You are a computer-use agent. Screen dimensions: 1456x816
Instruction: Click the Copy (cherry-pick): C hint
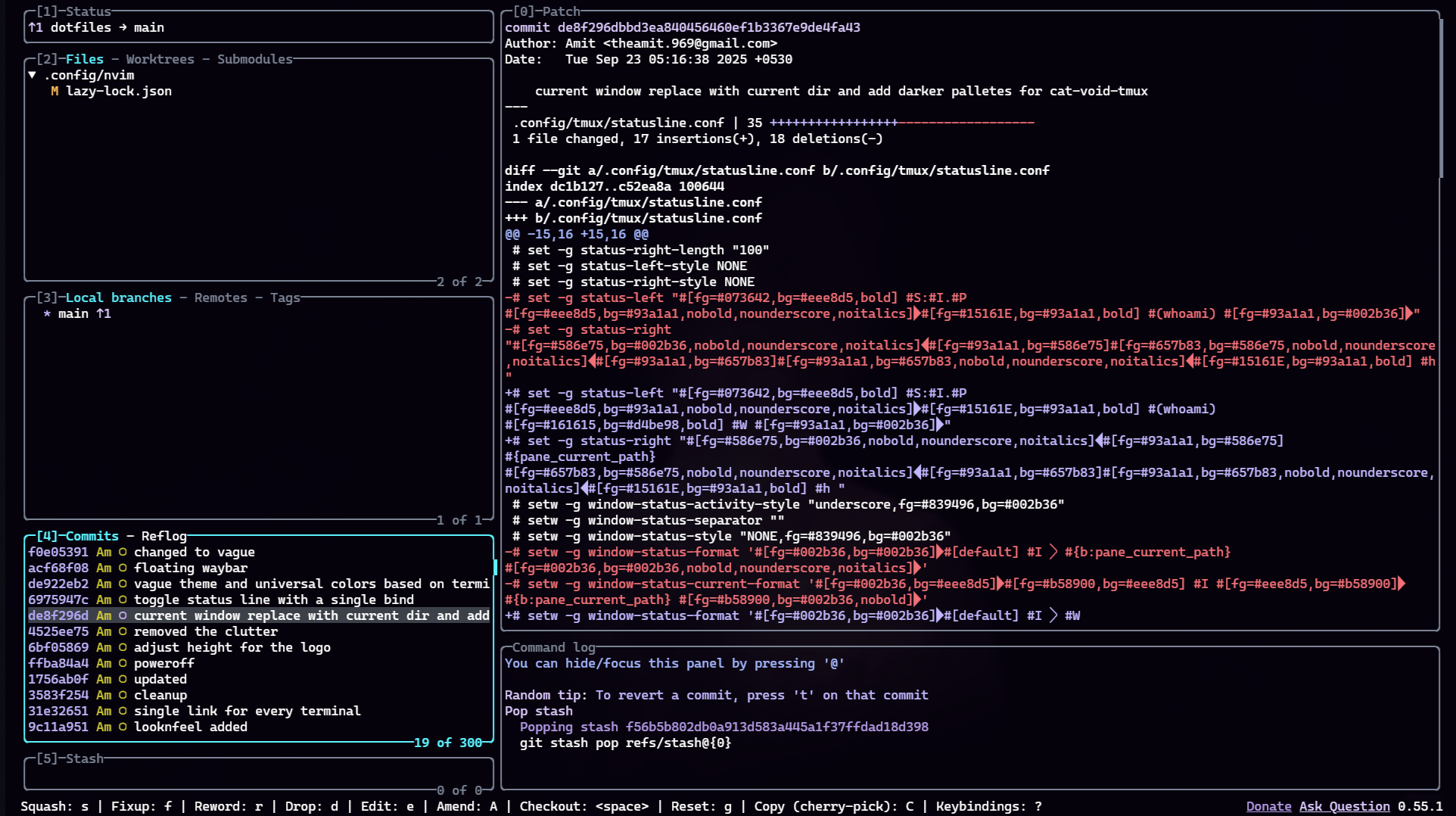[834, 806]
